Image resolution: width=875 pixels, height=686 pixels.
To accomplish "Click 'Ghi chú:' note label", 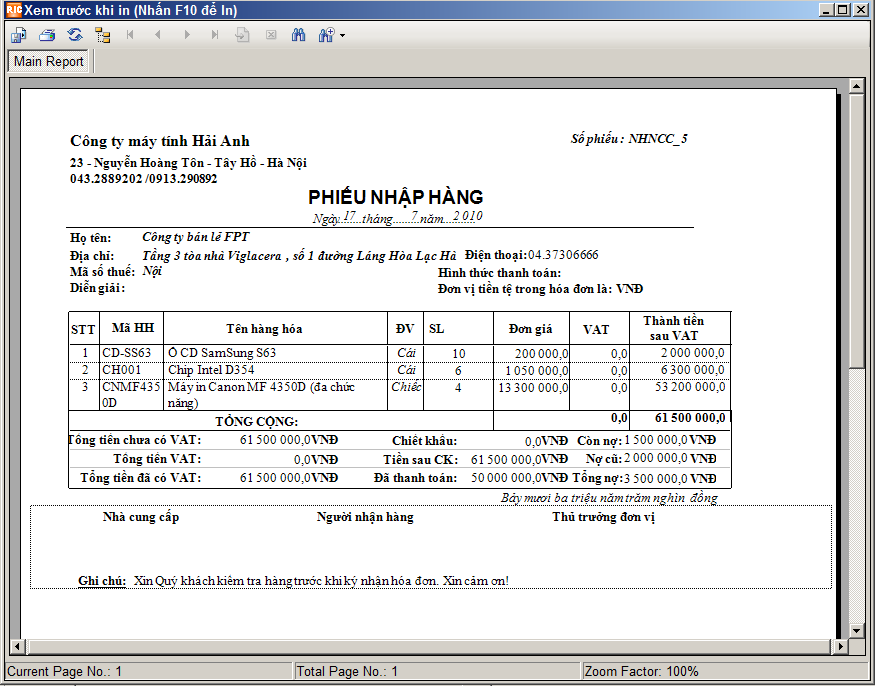I will coord(102,581).
